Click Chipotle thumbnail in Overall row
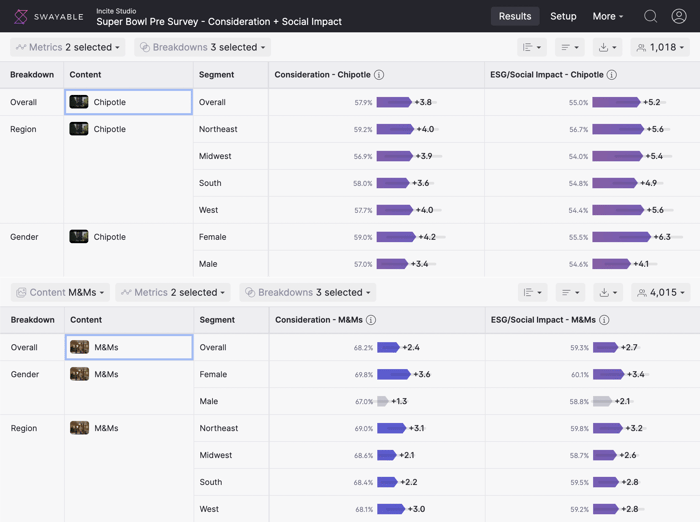This screenshot has height=522, width=700. pyautogui.click(x=79, y=102)
